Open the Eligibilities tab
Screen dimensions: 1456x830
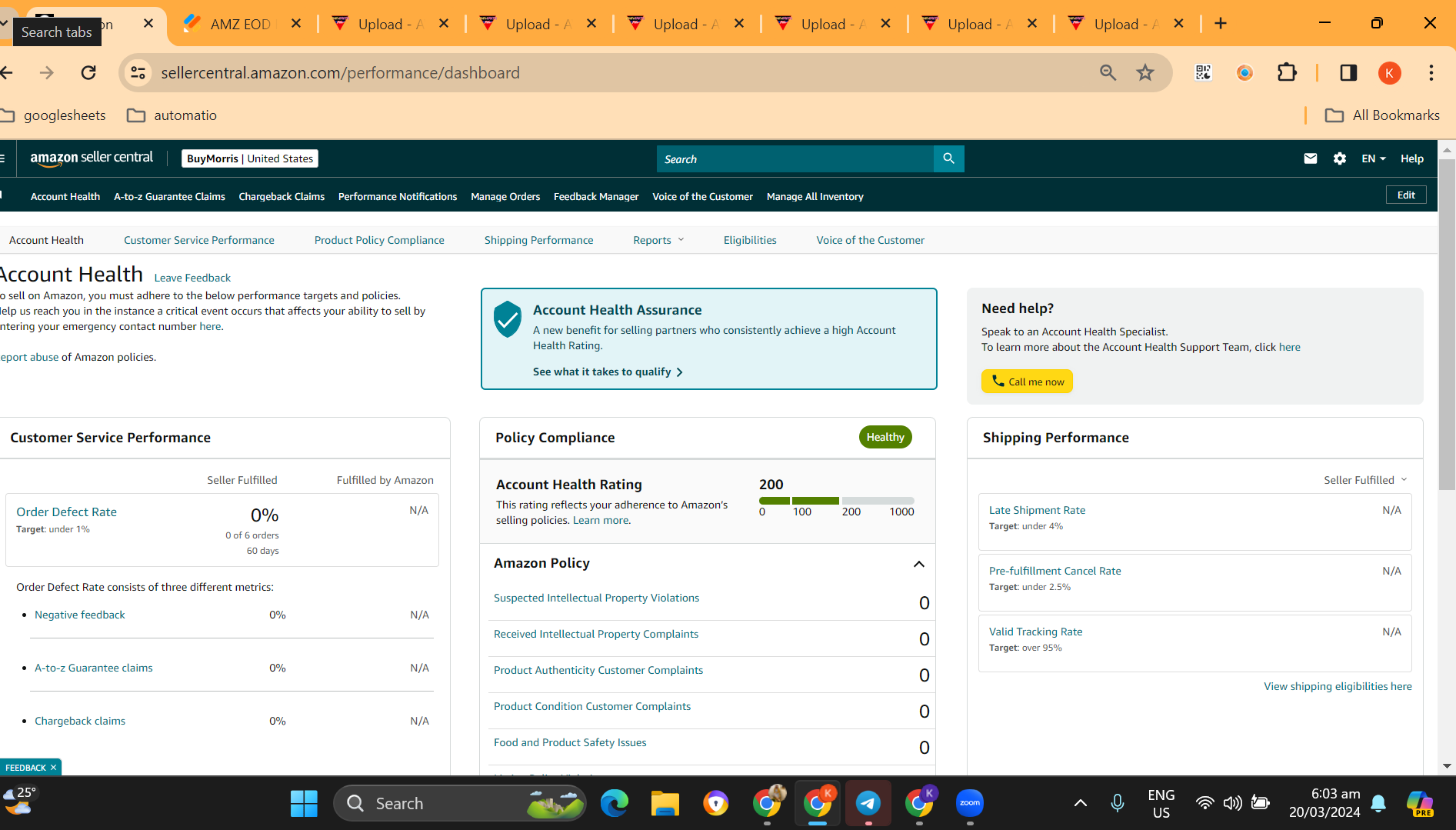click(750, 240)
